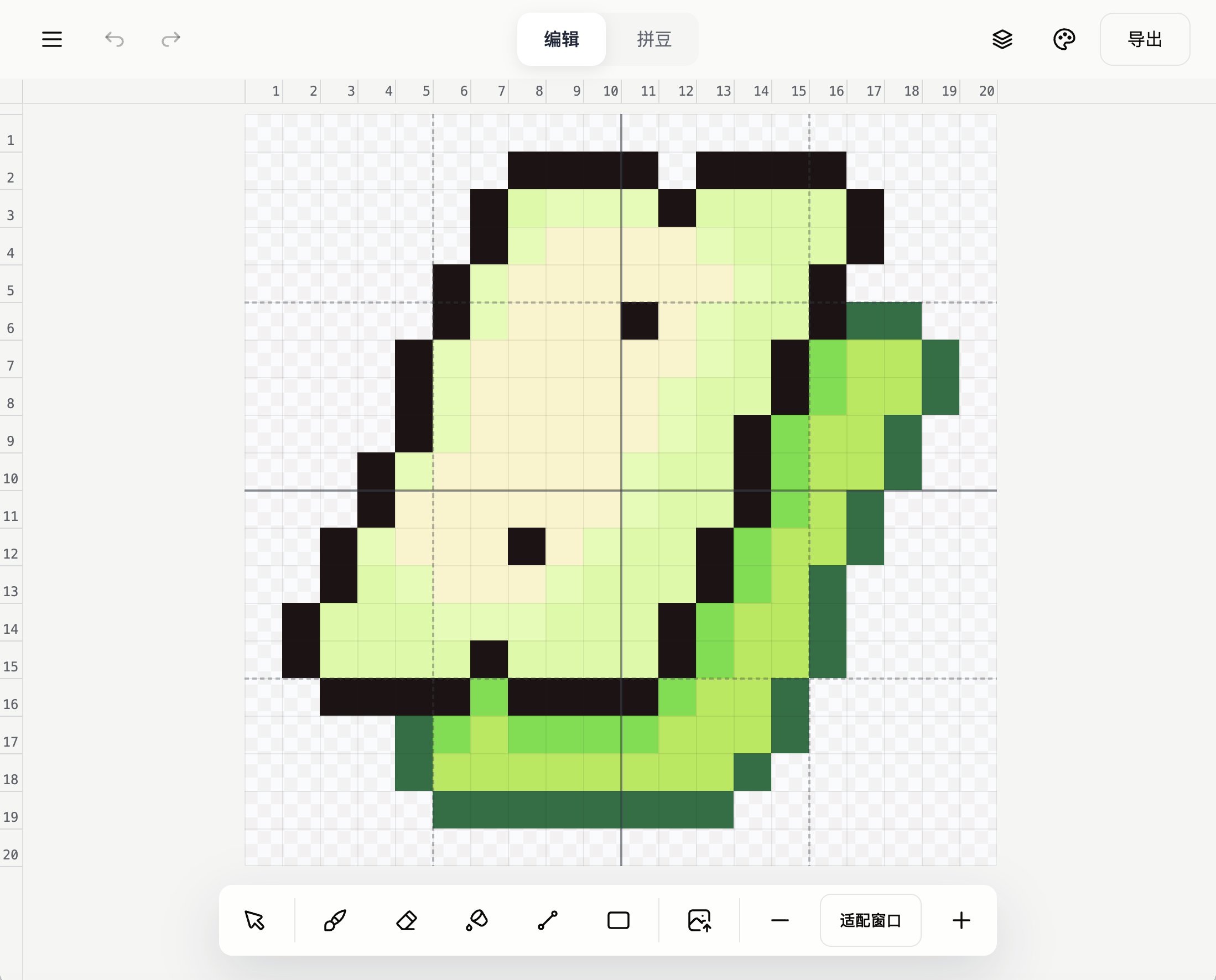This screenshot has height=980, width=1216.
Task: Zoom out with the minus button
Action: (x=780, y=920)
